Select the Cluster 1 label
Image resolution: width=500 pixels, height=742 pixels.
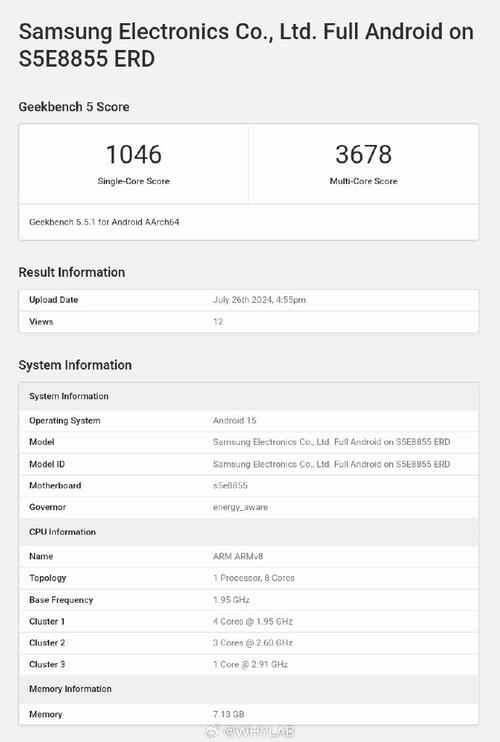47,621
